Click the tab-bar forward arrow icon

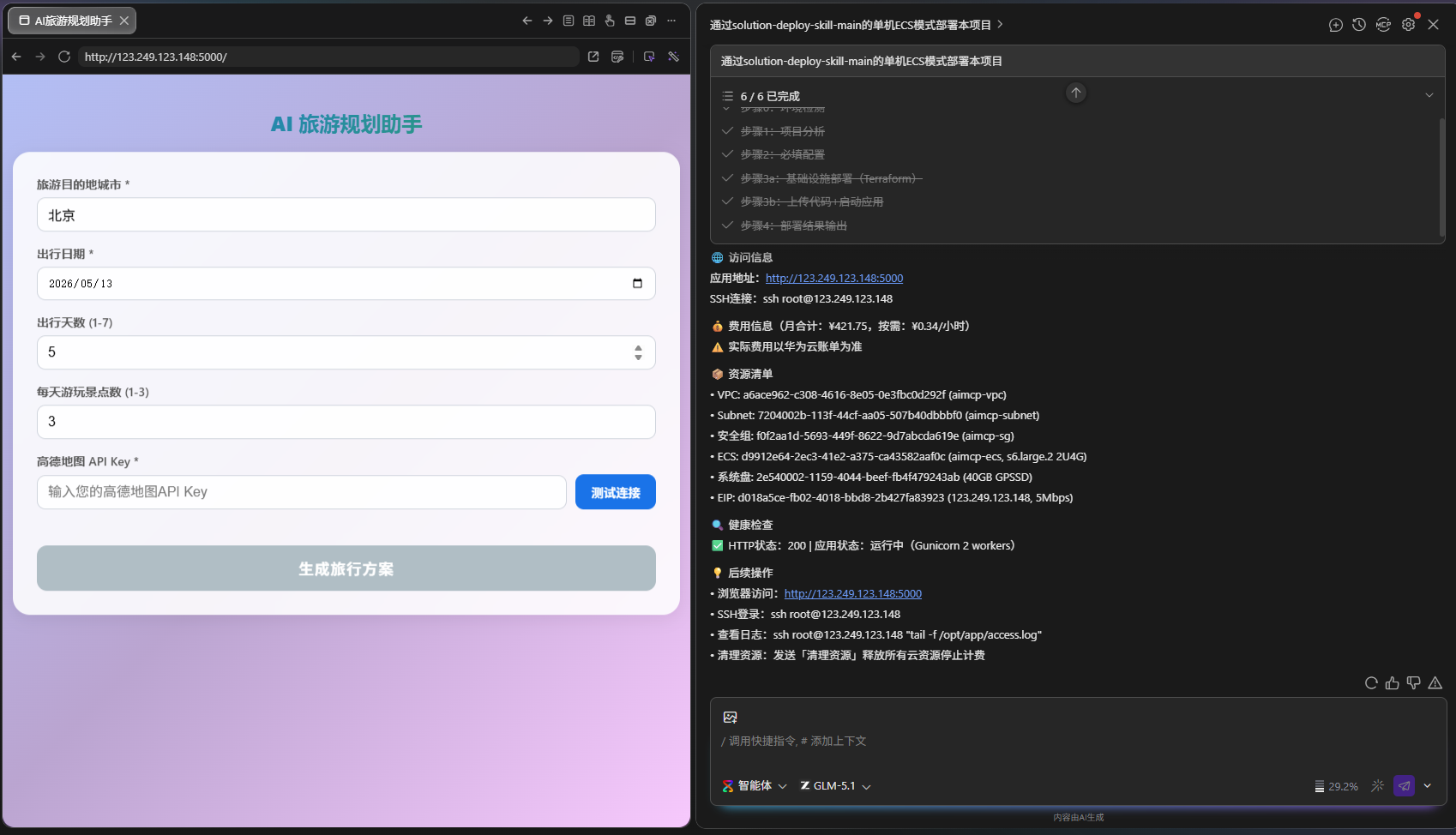click(x=548, y=21)
